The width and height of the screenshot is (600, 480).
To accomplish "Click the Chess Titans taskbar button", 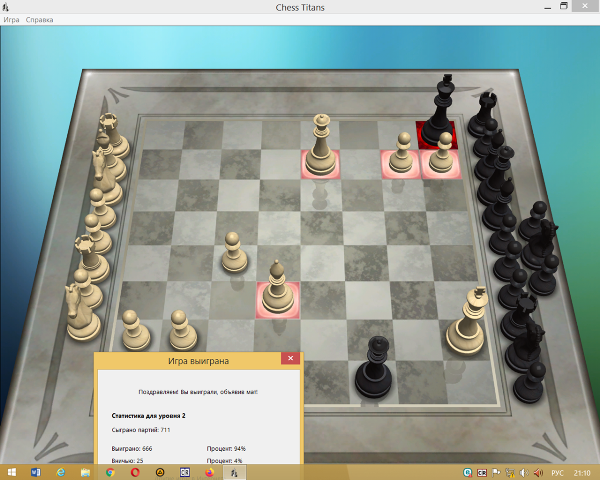I will tap(234, 471).
